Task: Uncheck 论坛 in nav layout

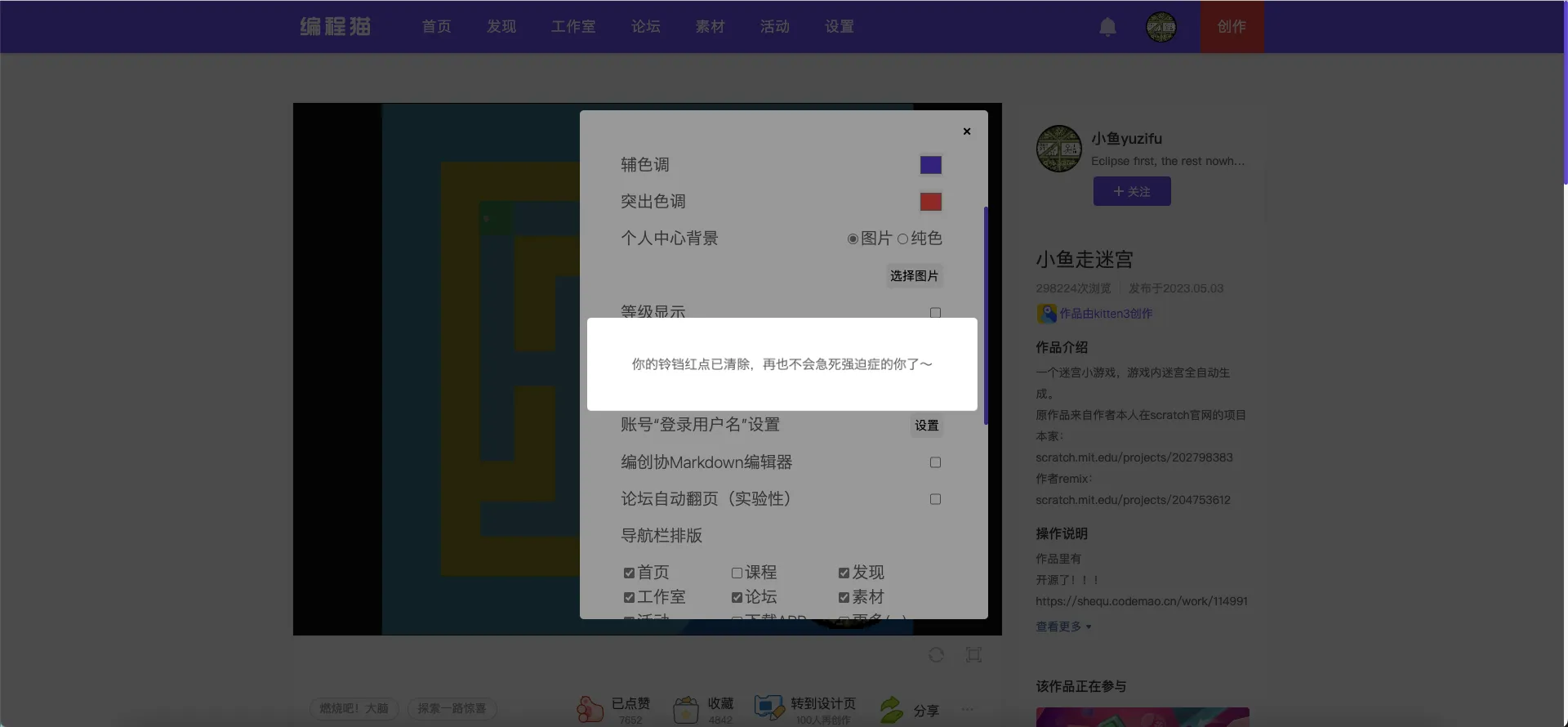Action: [737, 597]
